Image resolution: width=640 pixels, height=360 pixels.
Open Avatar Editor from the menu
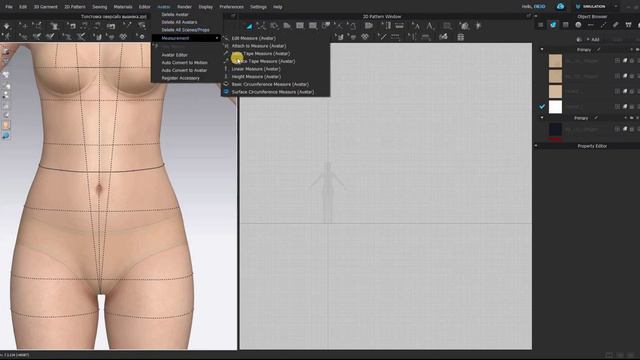174,55
